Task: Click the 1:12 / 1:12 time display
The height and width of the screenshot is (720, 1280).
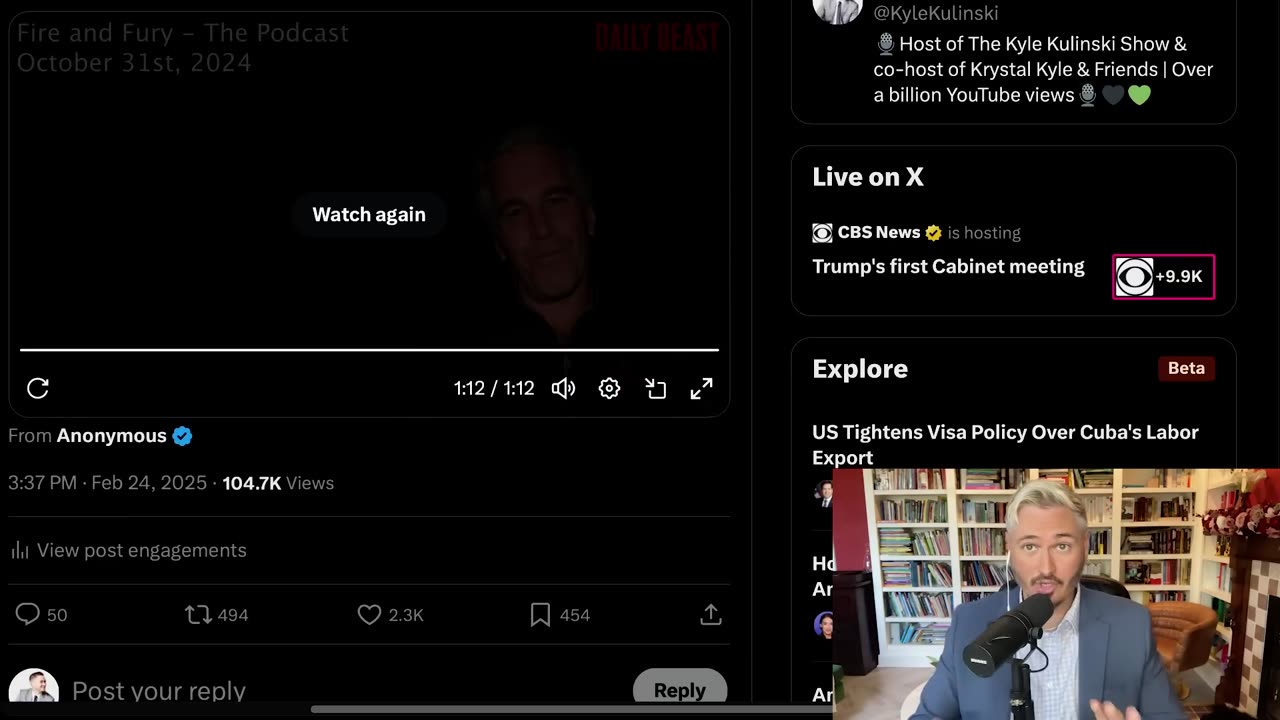Action: pos(494,388)
